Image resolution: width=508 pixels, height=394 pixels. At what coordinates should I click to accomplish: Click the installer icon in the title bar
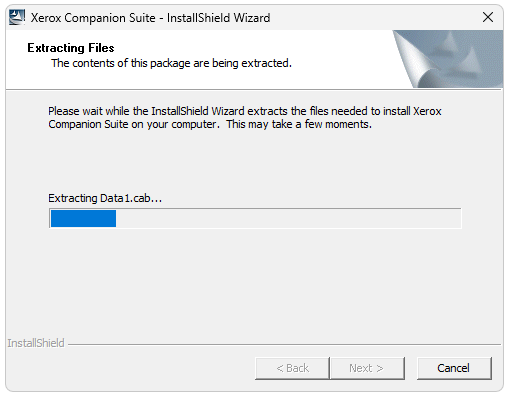pyautogui.click(x=17, y=17)
